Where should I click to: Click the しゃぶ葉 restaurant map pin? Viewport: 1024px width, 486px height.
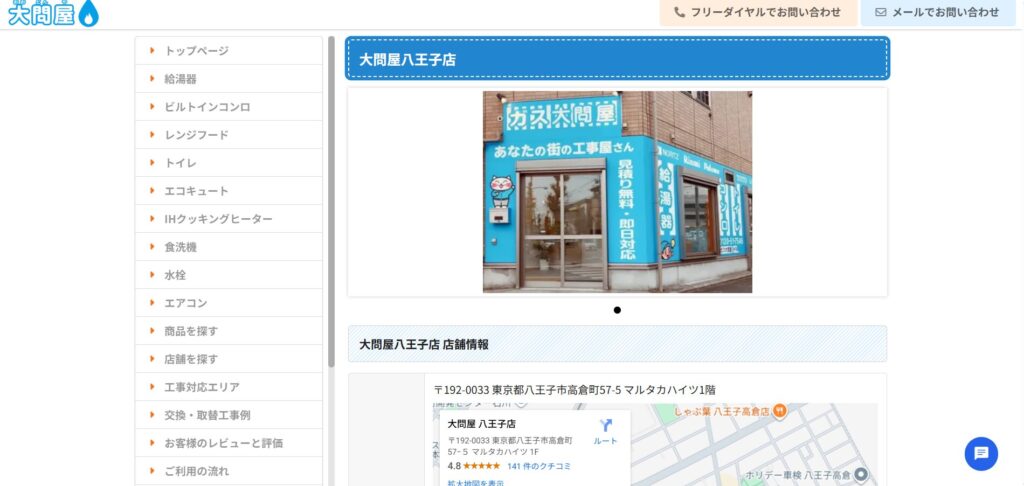(x=780, y=410)
